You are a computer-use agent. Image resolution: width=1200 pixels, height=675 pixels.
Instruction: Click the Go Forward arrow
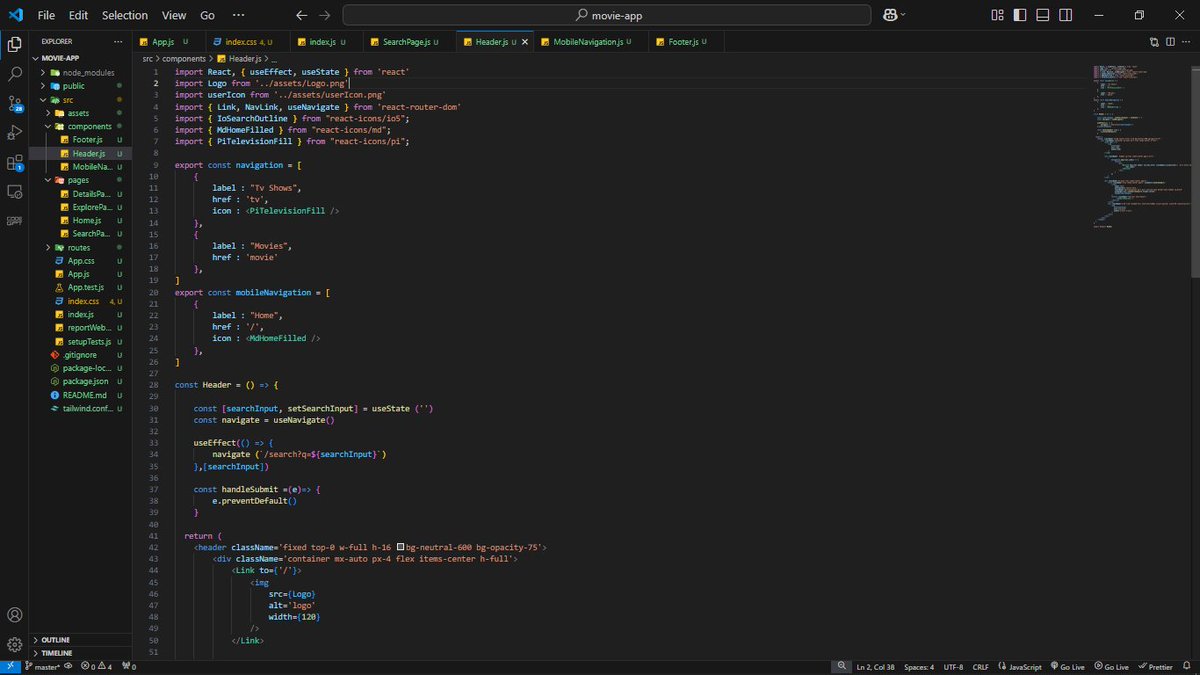[x=324, y=15]
